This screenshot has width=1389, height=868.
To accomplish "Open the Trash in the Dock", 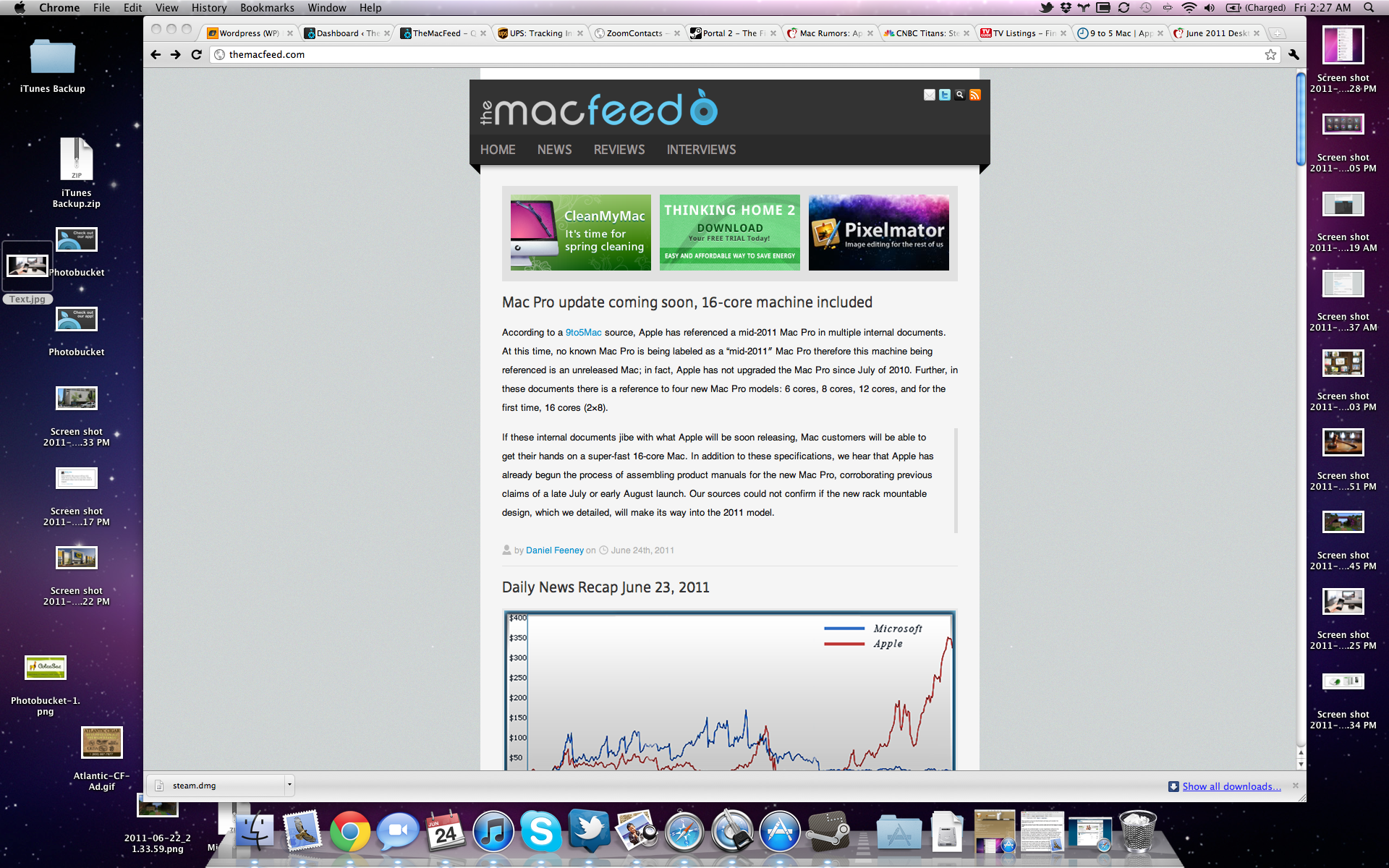I will (1138, 832).
